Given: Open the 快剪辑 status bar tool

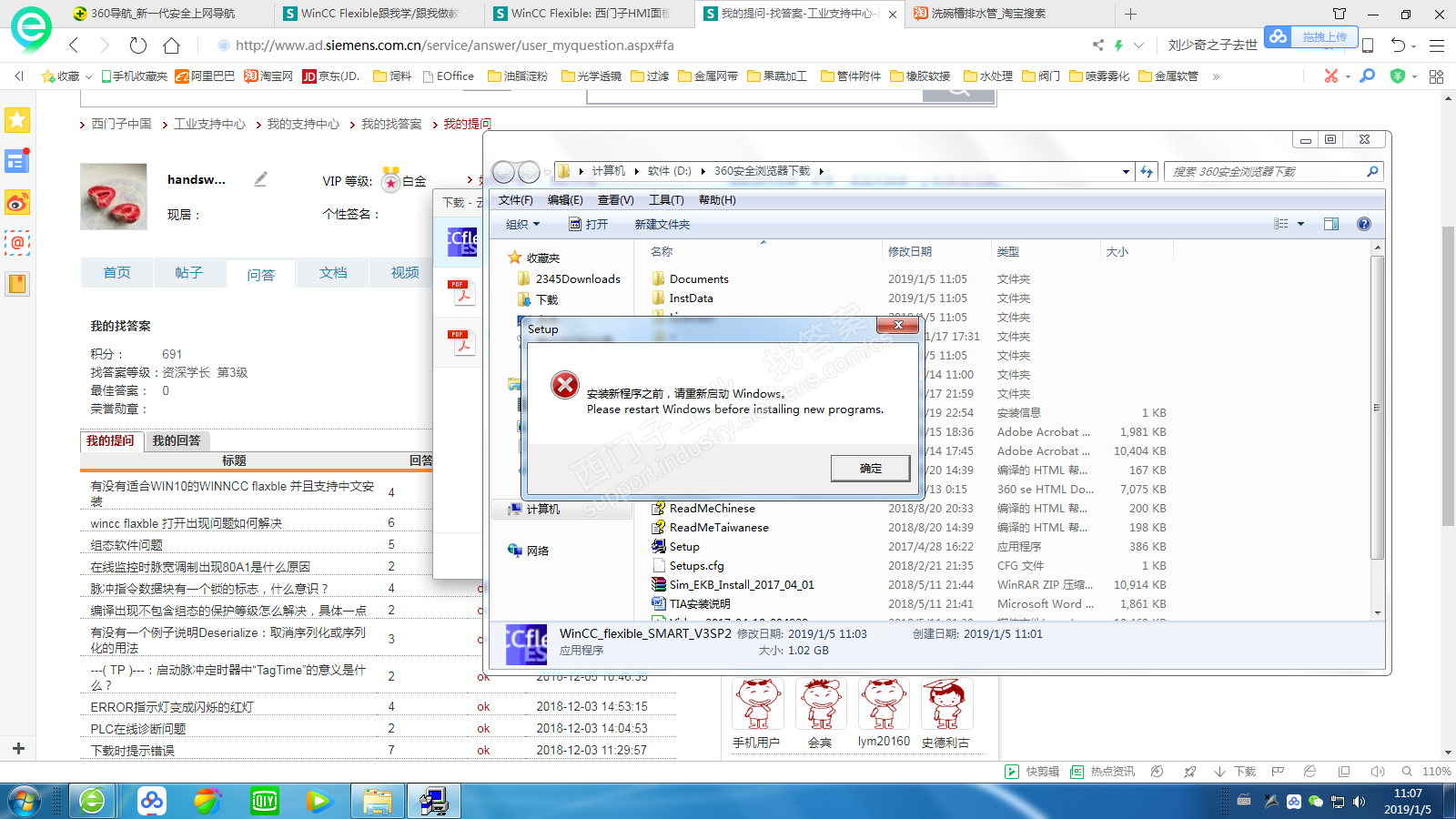Looking at the screenshot, I should [x=1032, y=772].
